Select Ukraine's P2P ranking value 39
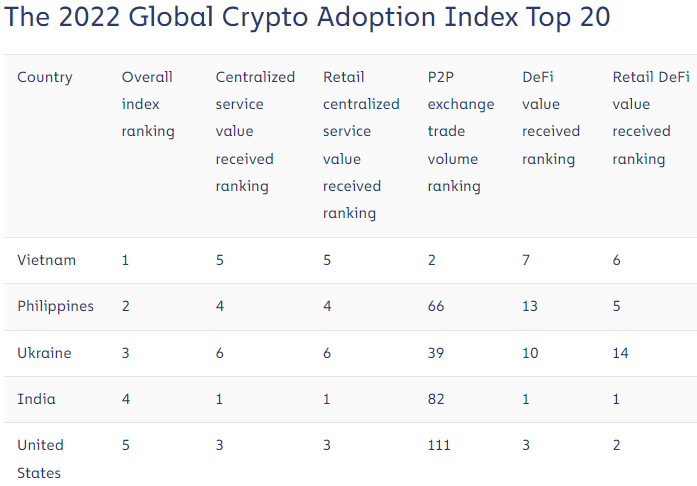The width and height of the screenshot is (697, 486). point(436,353)
